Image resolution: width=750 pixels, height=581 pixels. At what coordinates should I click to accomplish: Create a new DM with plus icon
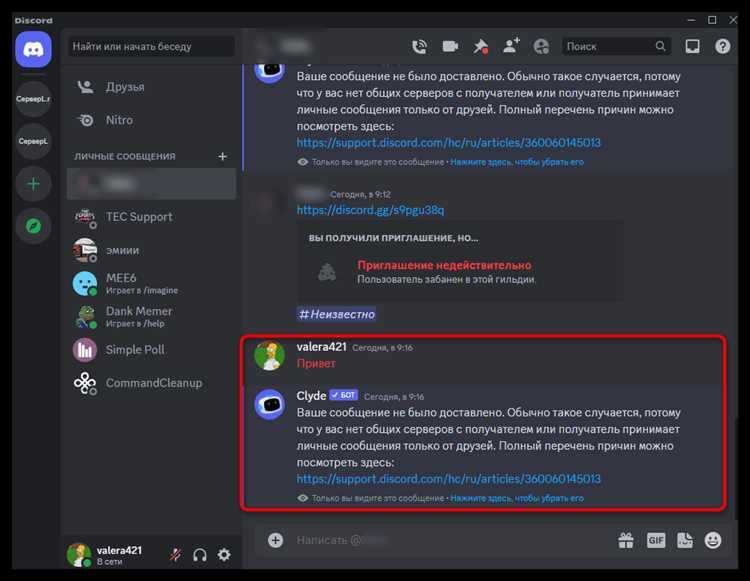[x=222, y=156]
